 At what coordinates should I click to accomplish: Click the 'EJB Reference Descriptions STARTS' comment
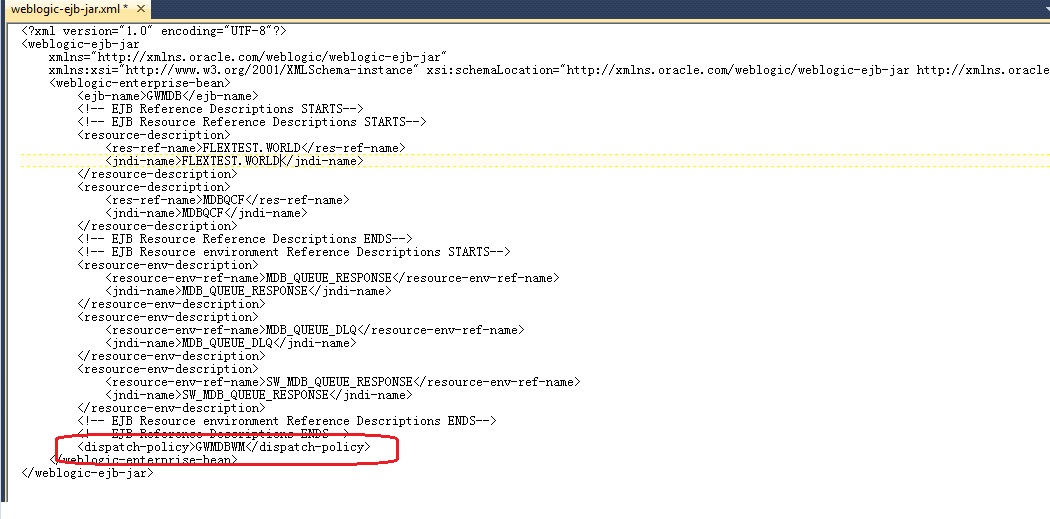(220, 109)
